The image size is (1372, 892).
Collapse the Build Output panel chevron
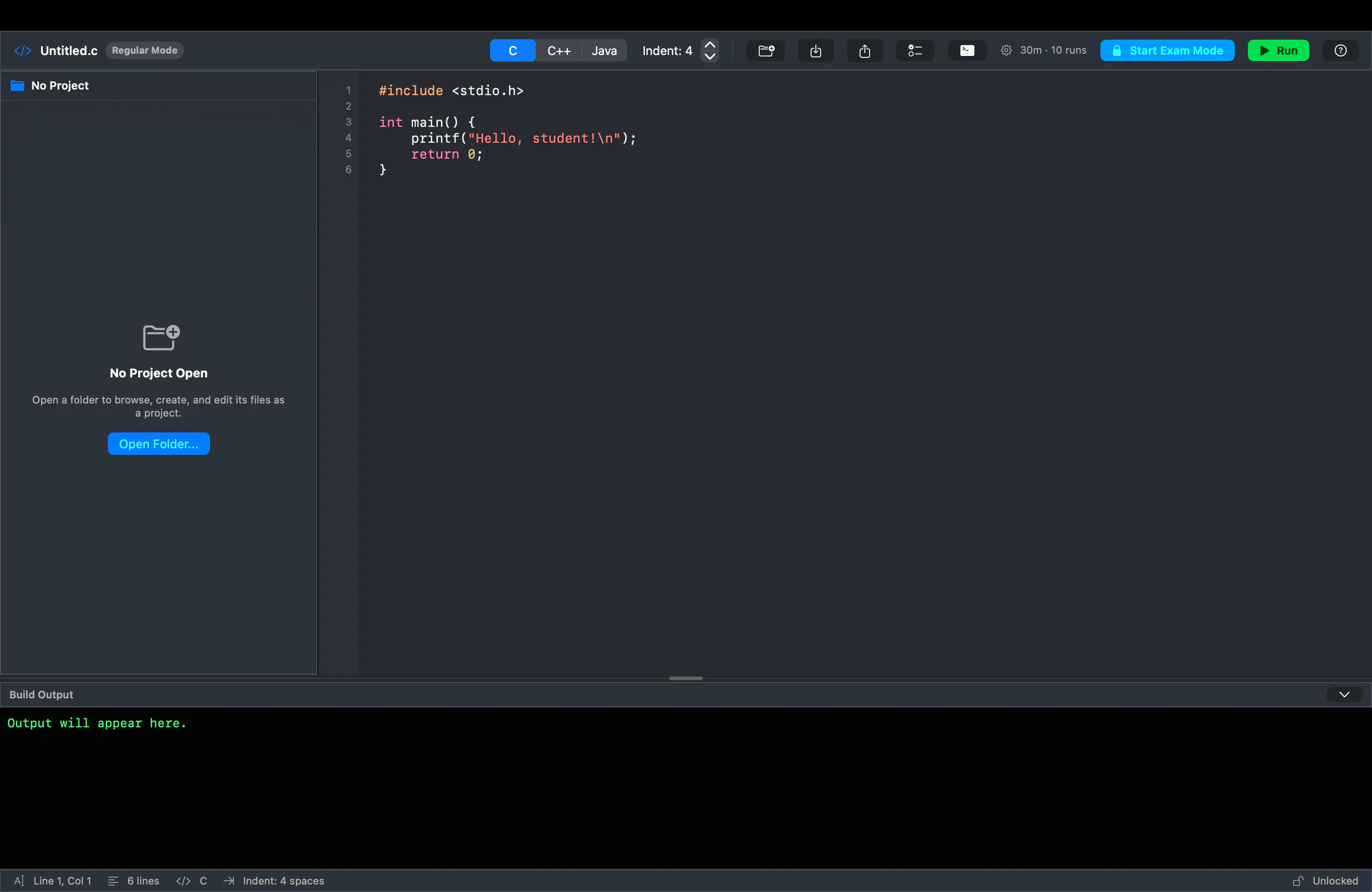tap(1344, 694)
